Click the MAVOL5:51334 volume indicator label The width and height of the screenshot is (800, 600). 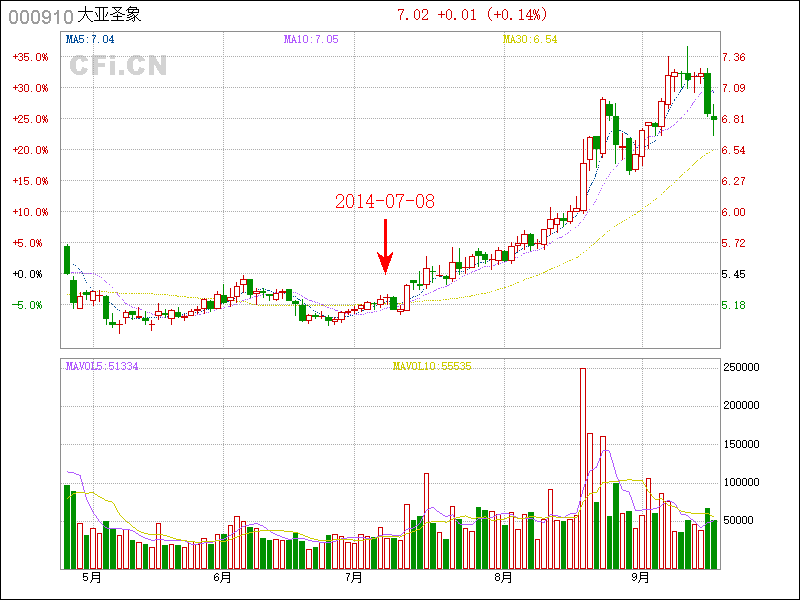coord(102,367)
